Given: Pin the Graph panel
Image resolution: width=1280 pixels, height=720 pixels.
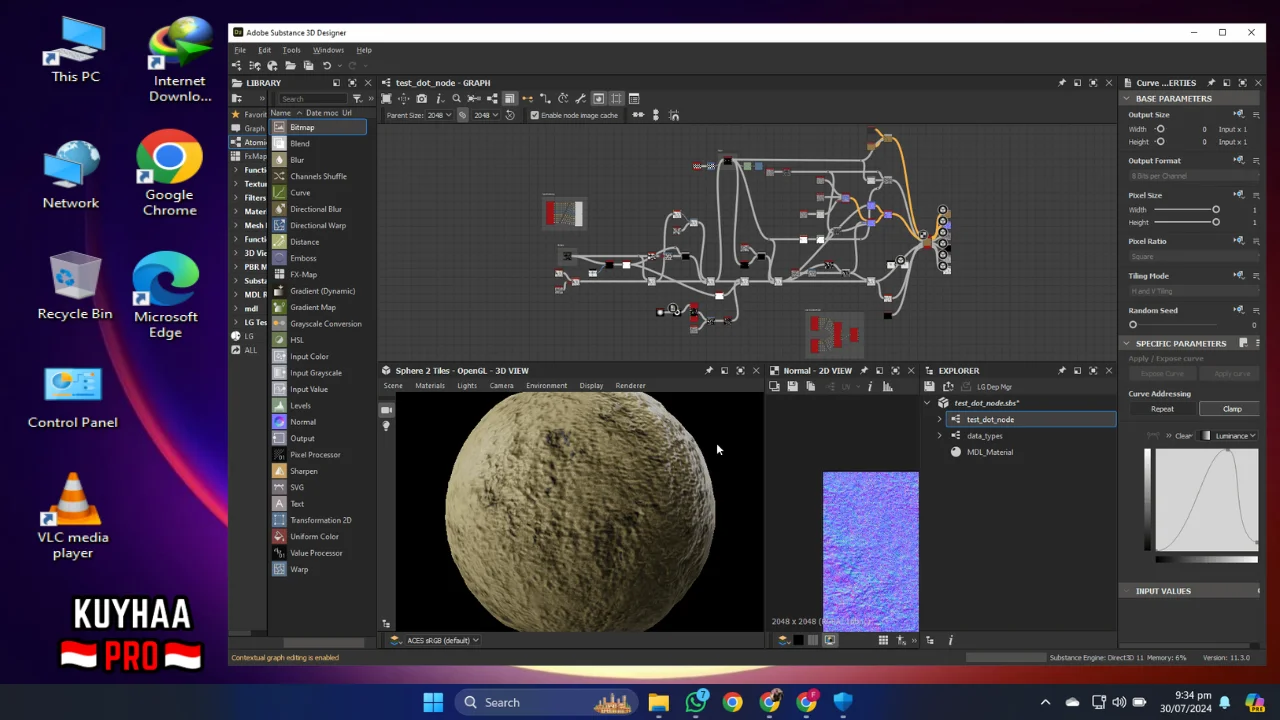Looking at the screenshot, I should 1061,83.
